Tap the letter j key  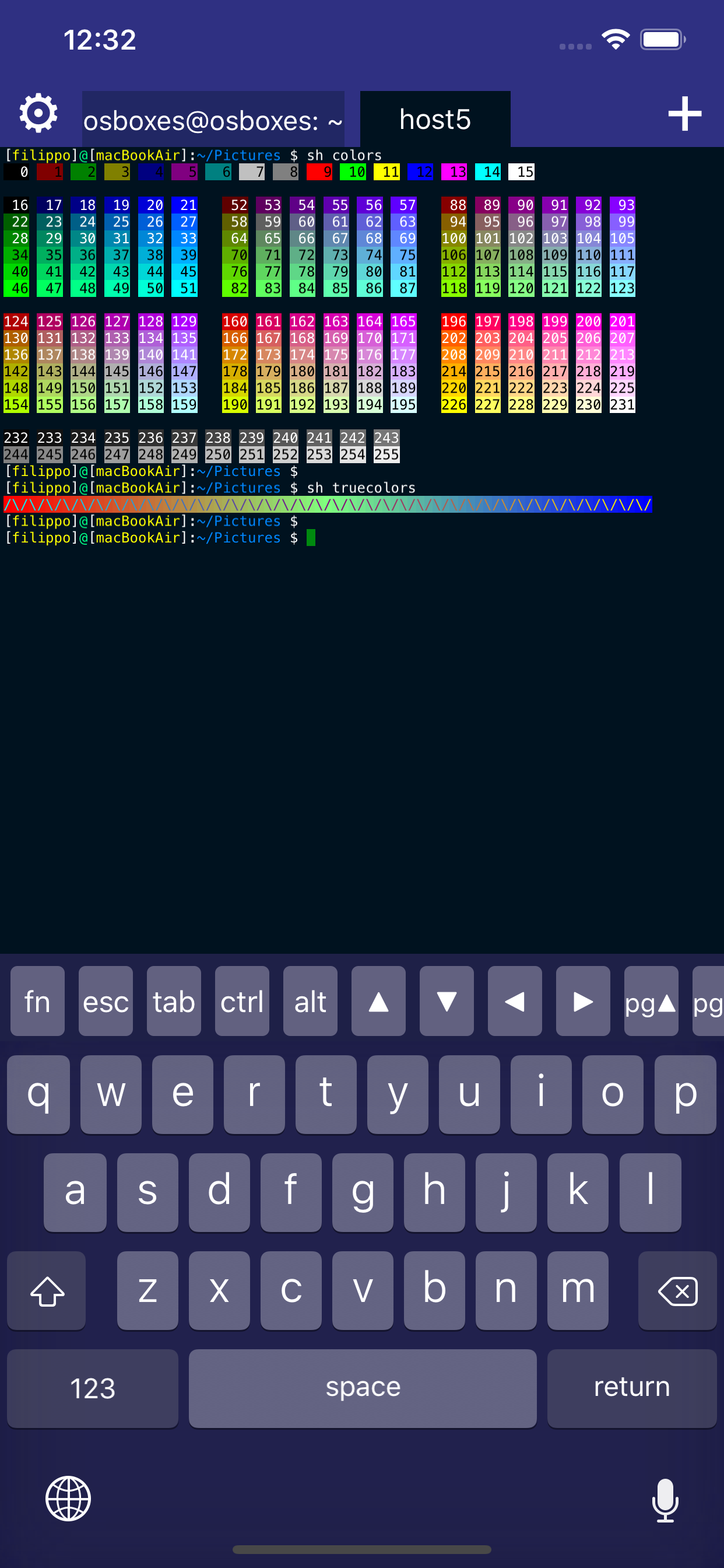click(506, 1192)
